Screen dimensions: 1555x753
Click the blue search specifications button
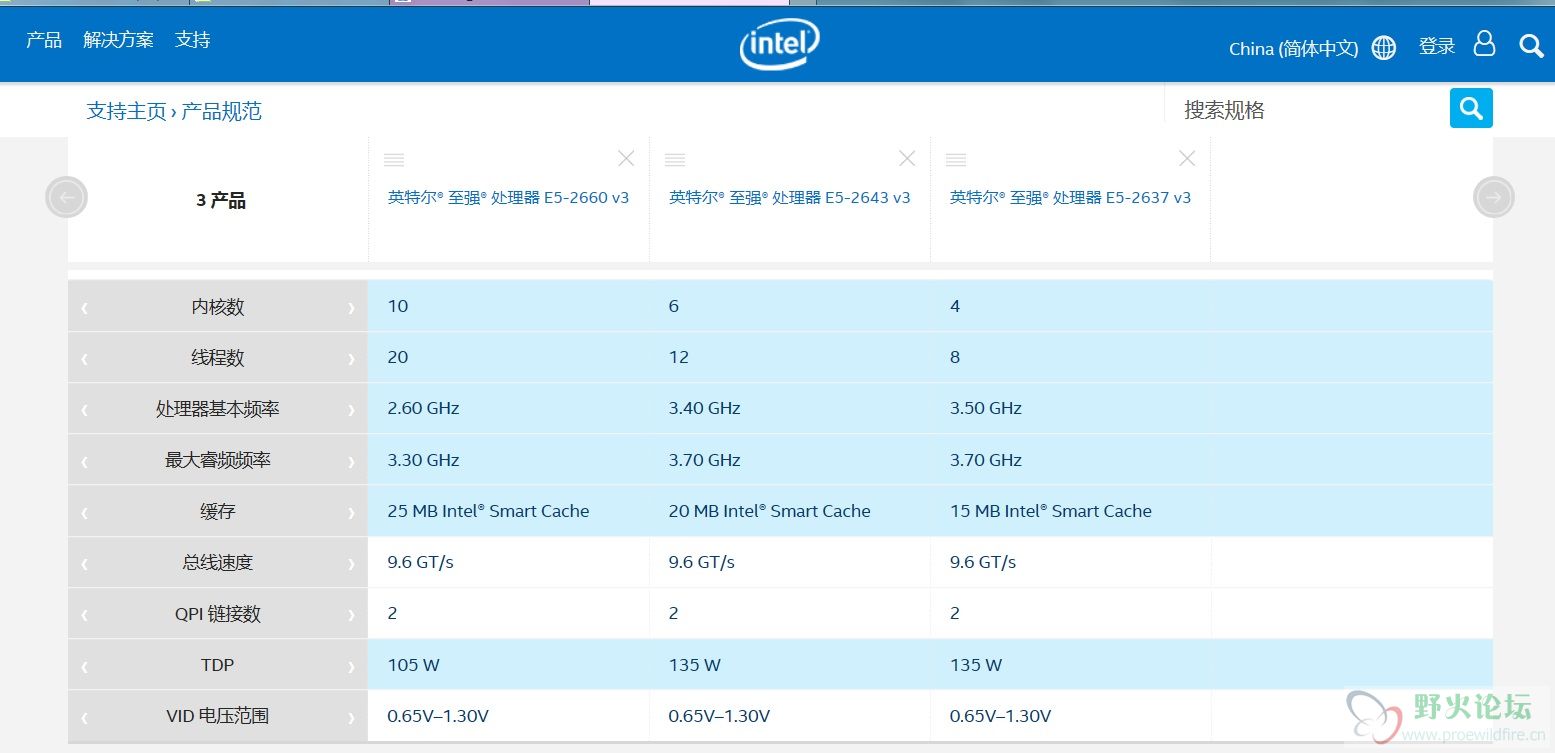click(1471, 108)
